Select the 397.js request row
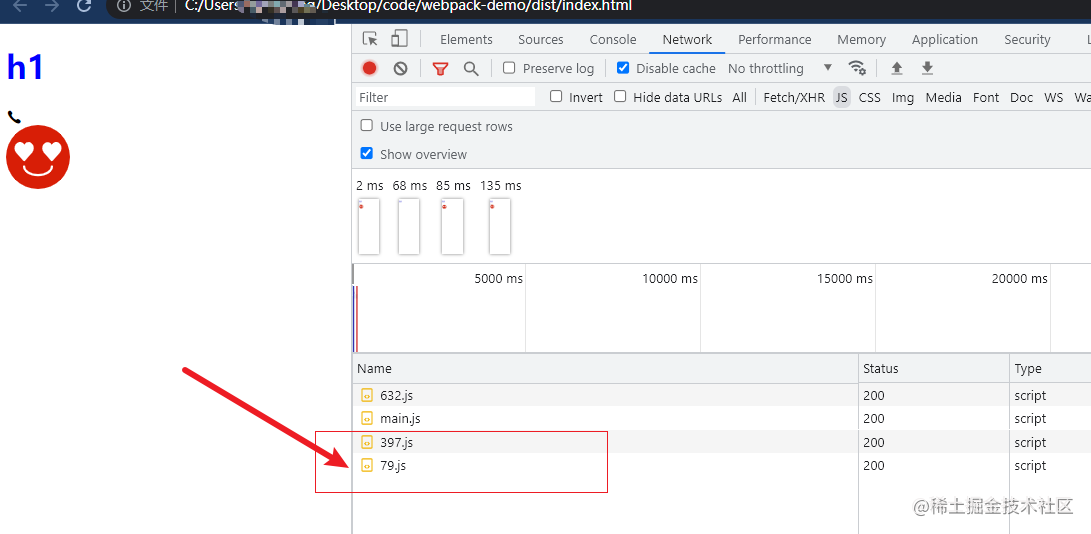This screenshot has width=1091, height=534. tap(722, 442)
